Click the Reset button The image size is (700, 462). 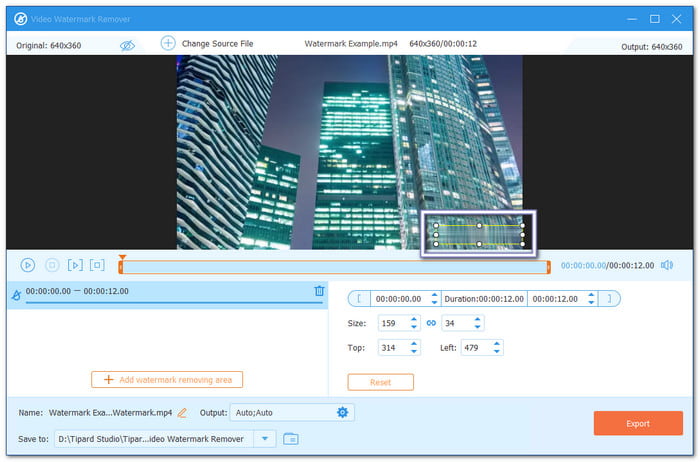click(380, 382)
